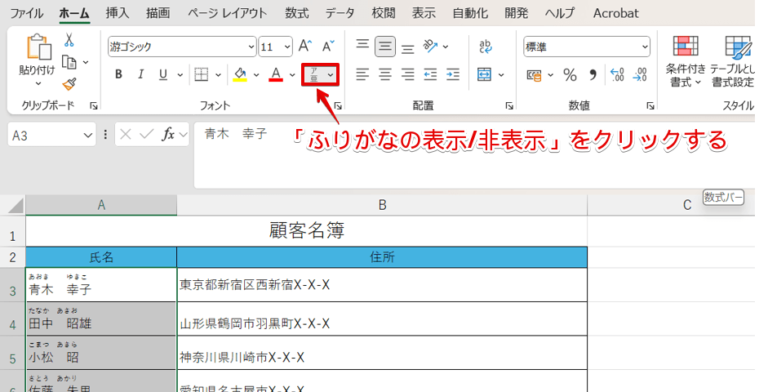Open the fill color dropdown arrow
This screenshot has height=392, width=768.
[x=256, y=75]
